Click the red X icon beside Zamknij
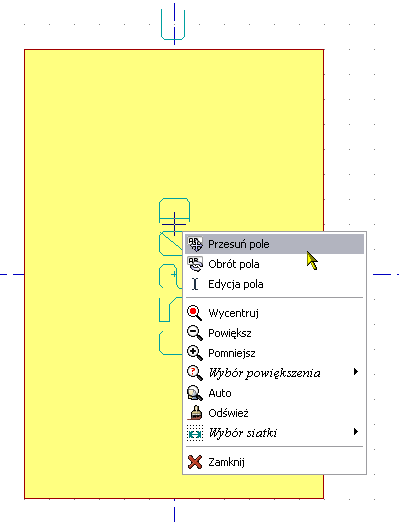This screenshot has width=399, height=522. [195, 462]
